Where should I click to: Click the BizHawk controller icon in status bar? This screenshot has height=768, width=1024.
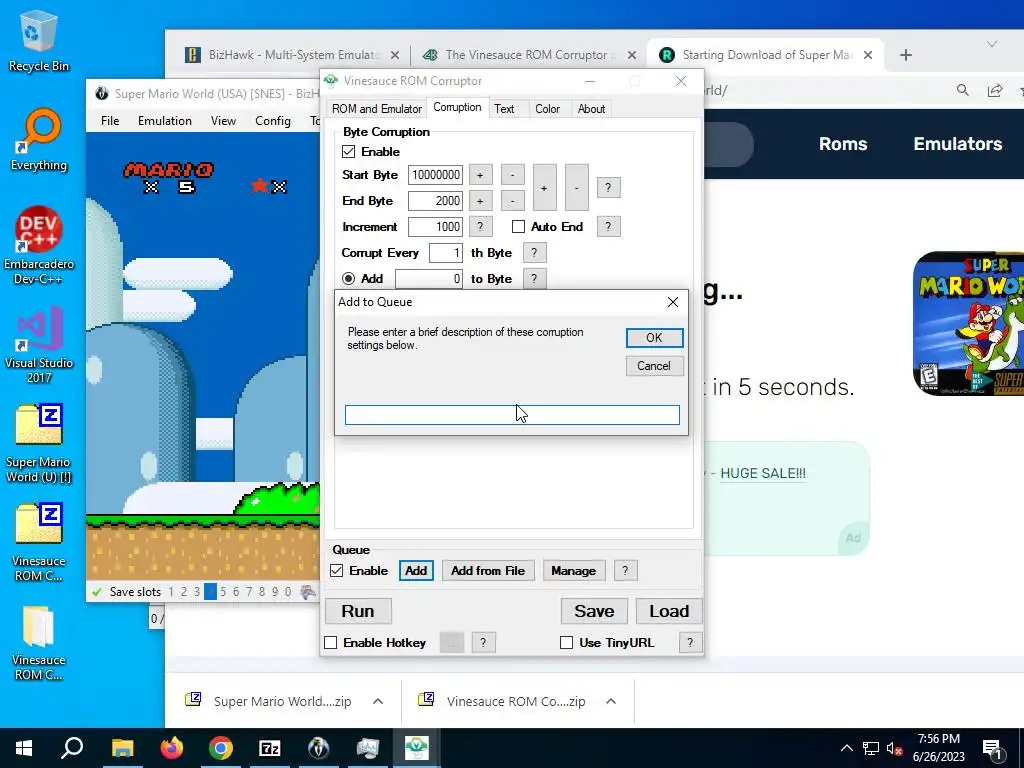click(308, 592)
